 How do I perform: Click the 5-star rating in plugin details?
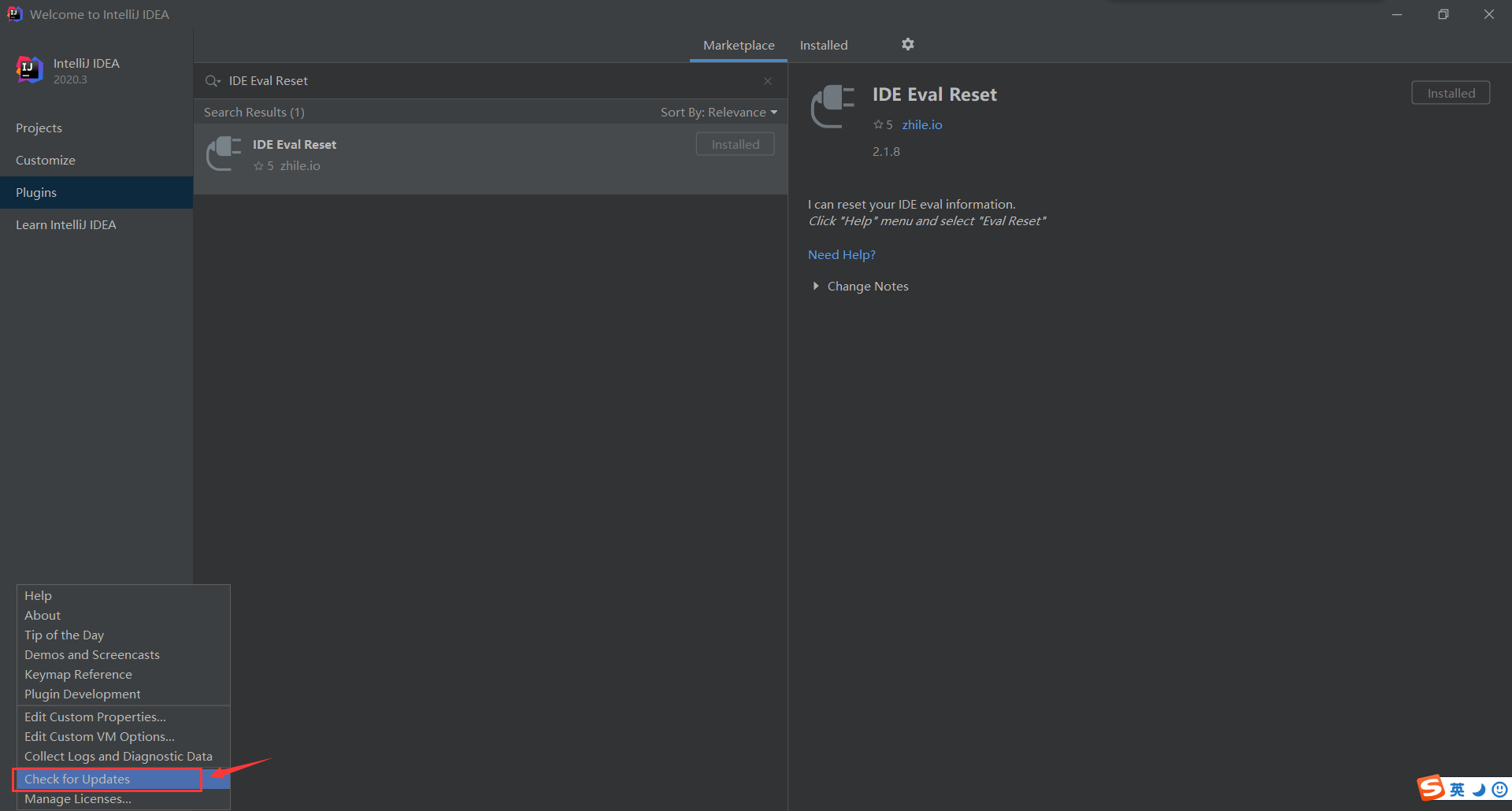(x=882, y=124)
